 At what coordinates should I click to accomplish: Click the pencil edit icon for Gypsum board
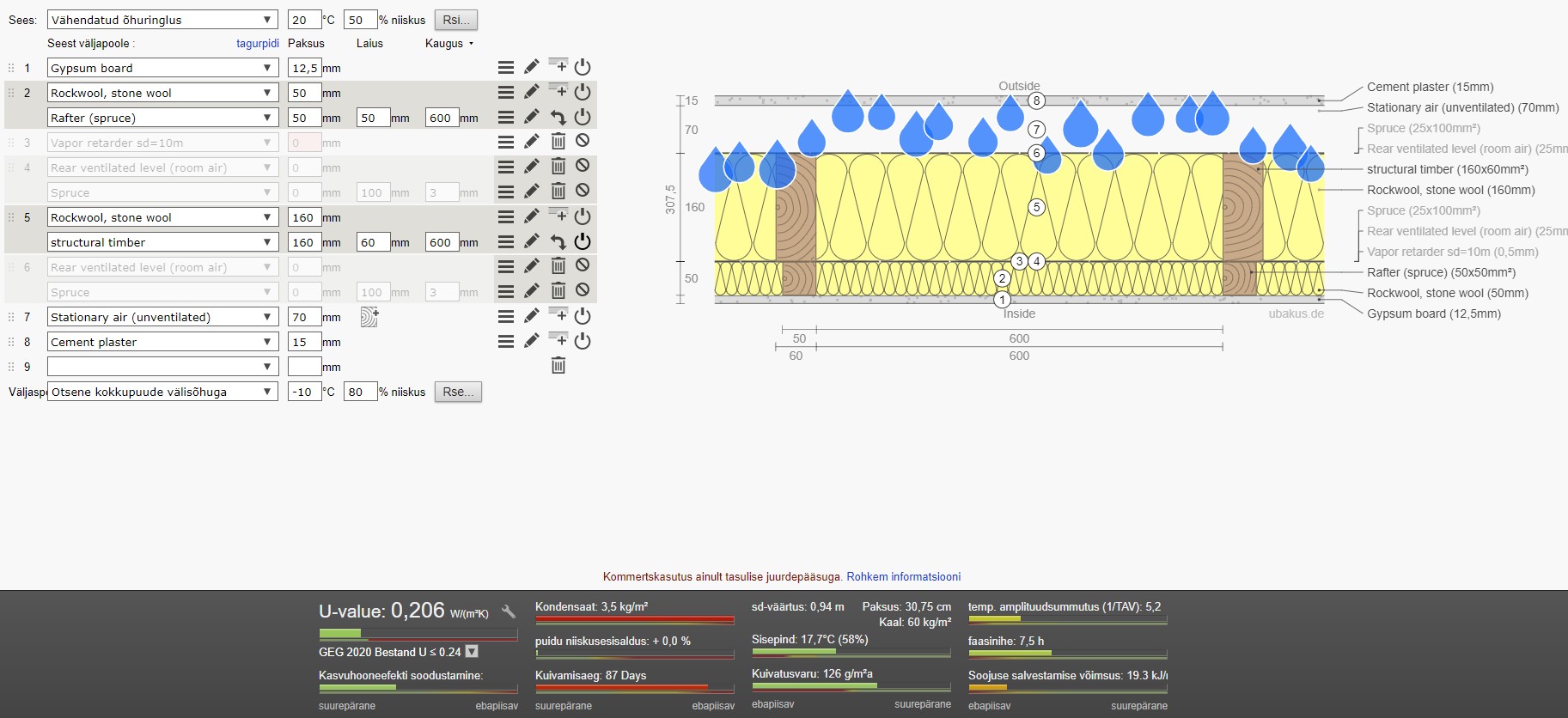pos(532,67)
